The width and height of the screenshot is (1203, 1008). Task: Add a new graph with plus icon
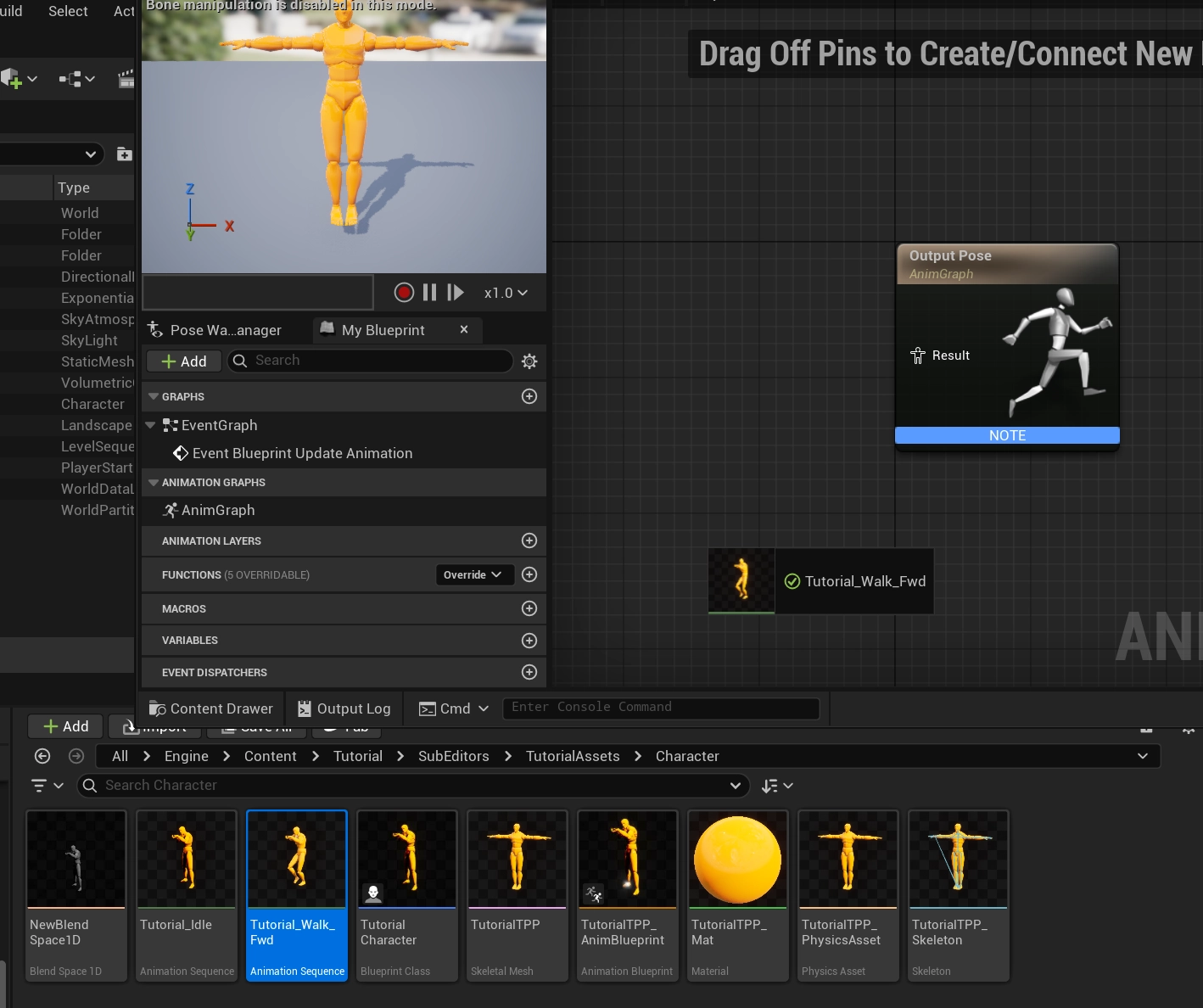(x=529, y=396)
